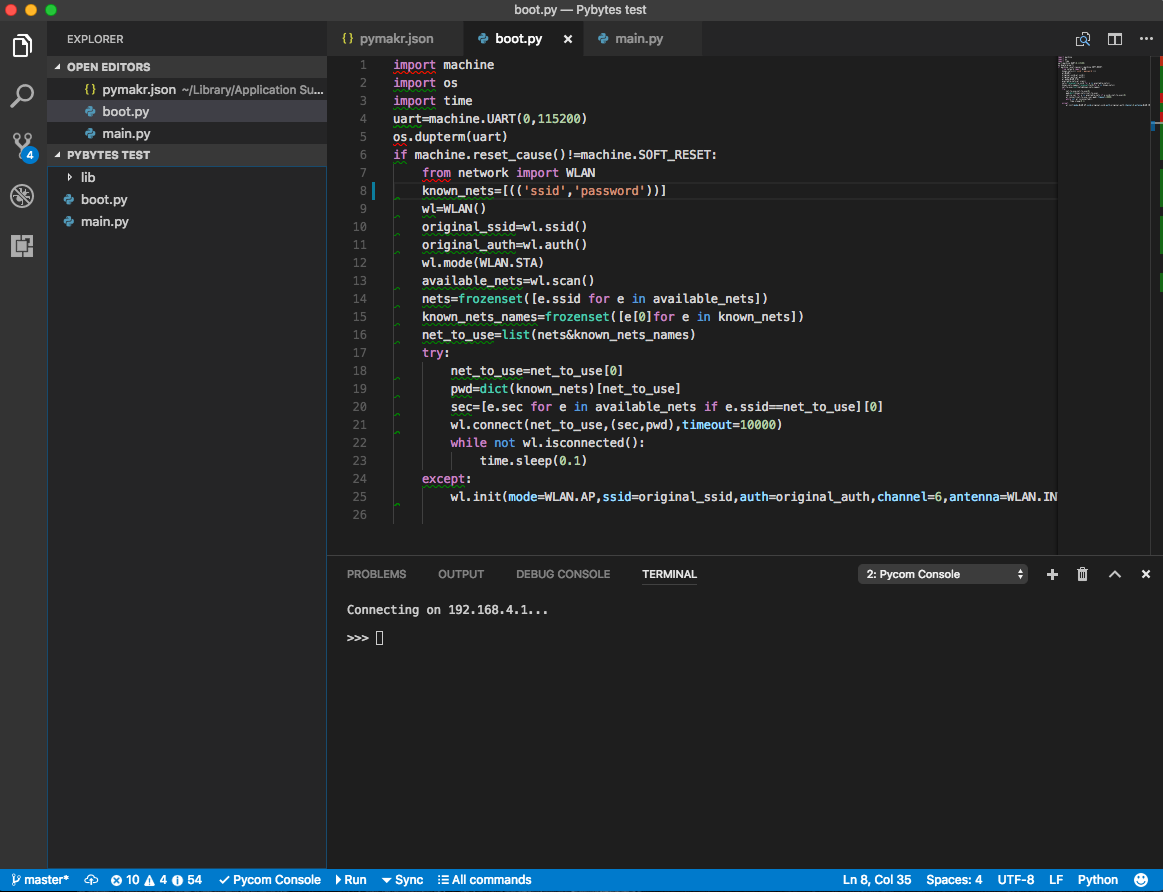Collapse the Open Editors section
The height and width of the screenshot is (892, 1163).
(95, 66)
